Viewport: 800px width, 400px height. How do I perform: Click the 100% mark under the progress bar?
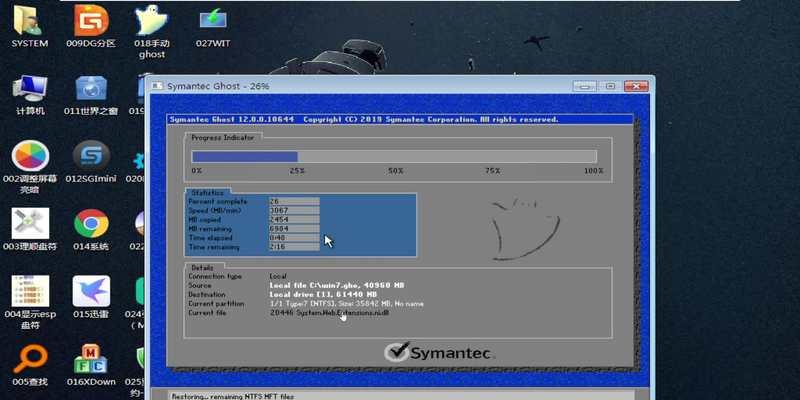pyautogui.click(x=593, y=171)
